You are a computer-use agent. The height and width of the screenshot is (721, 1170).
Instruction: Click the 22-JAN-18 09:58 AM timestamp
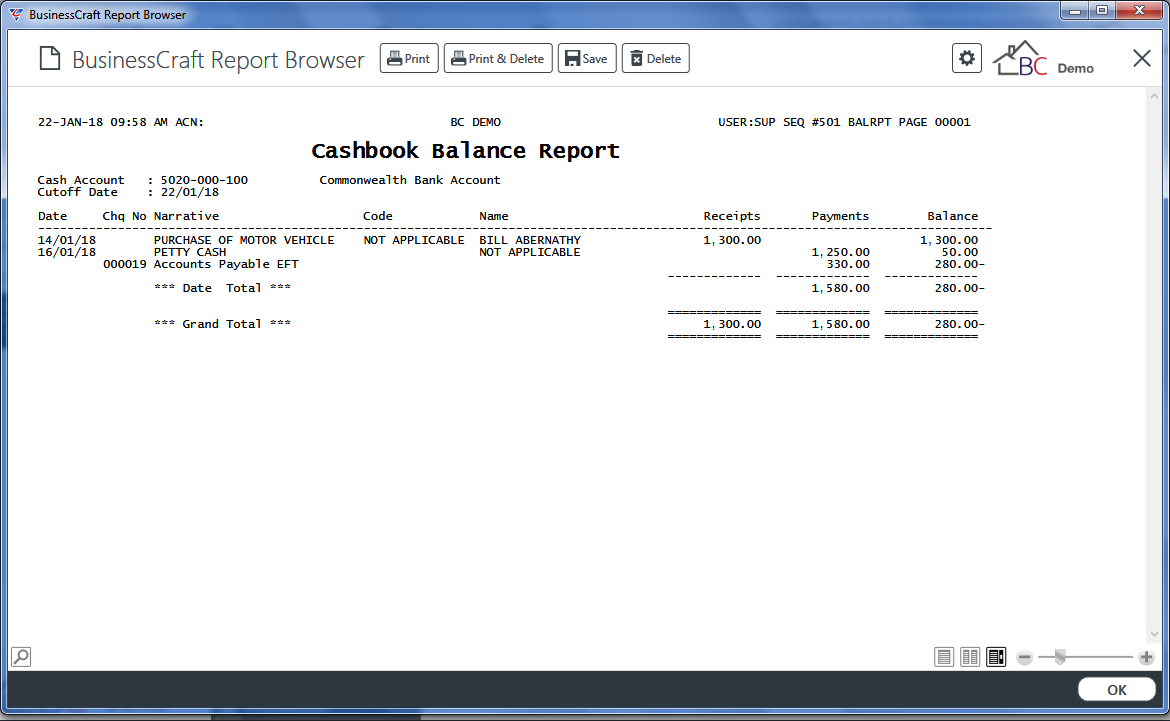[x=103, y=122]
